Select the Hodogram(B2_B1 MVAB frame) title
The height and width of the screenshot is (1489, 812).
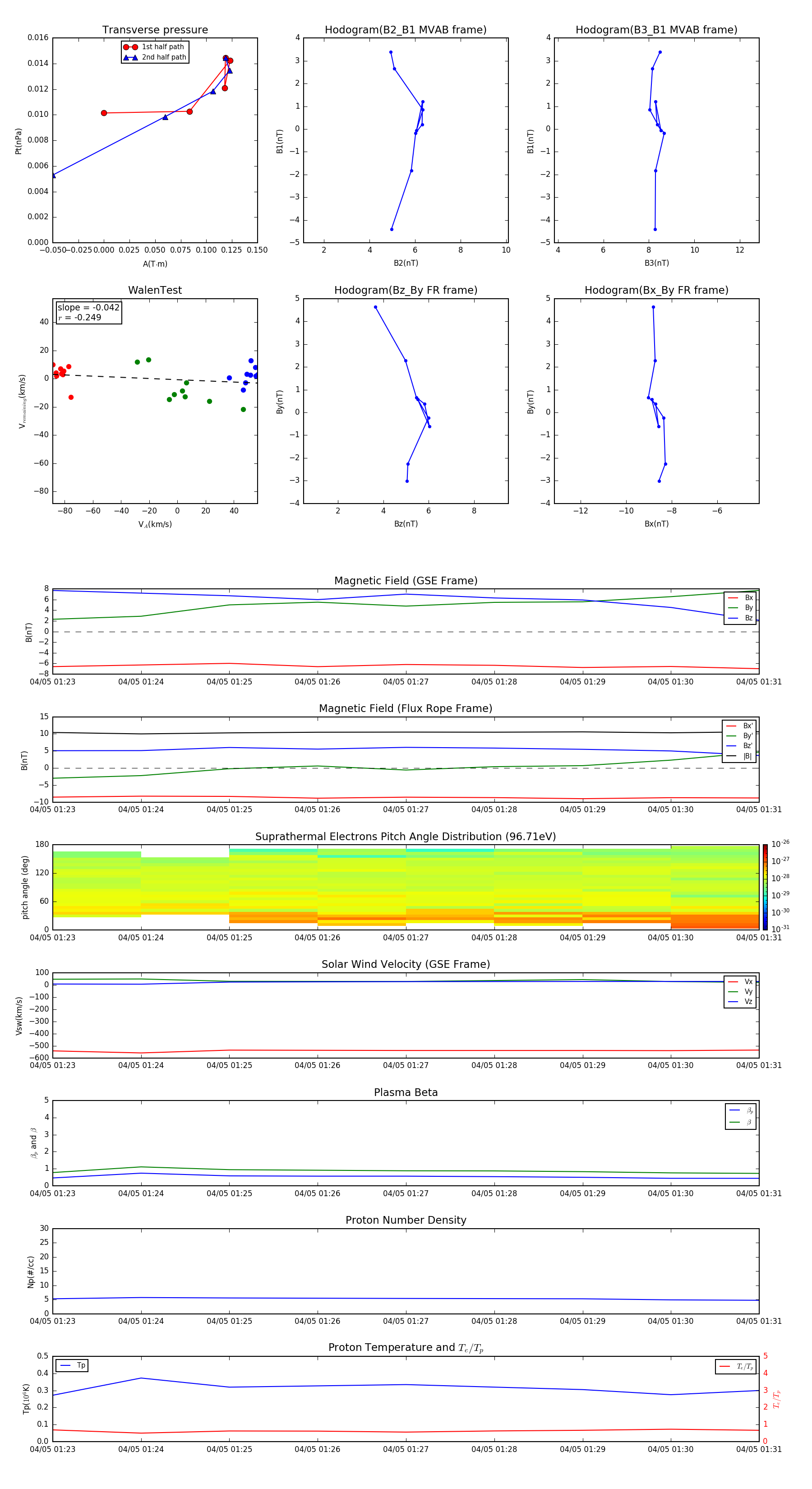[405, 29]
